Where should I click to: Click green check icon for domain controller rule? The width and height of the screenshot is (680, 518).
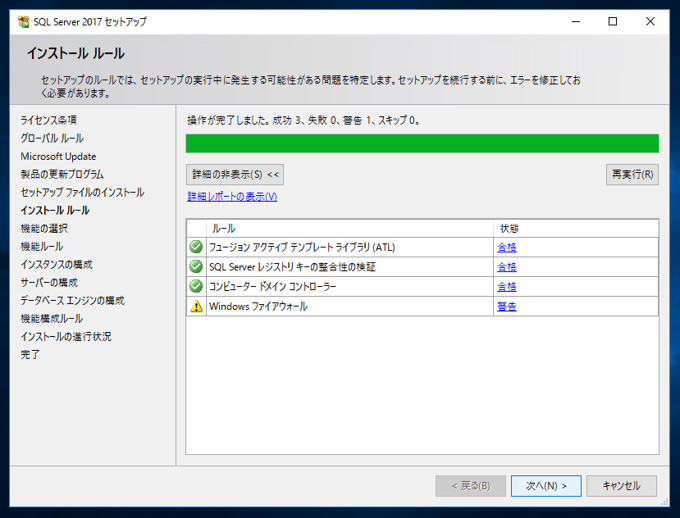[x=196, y=286]
